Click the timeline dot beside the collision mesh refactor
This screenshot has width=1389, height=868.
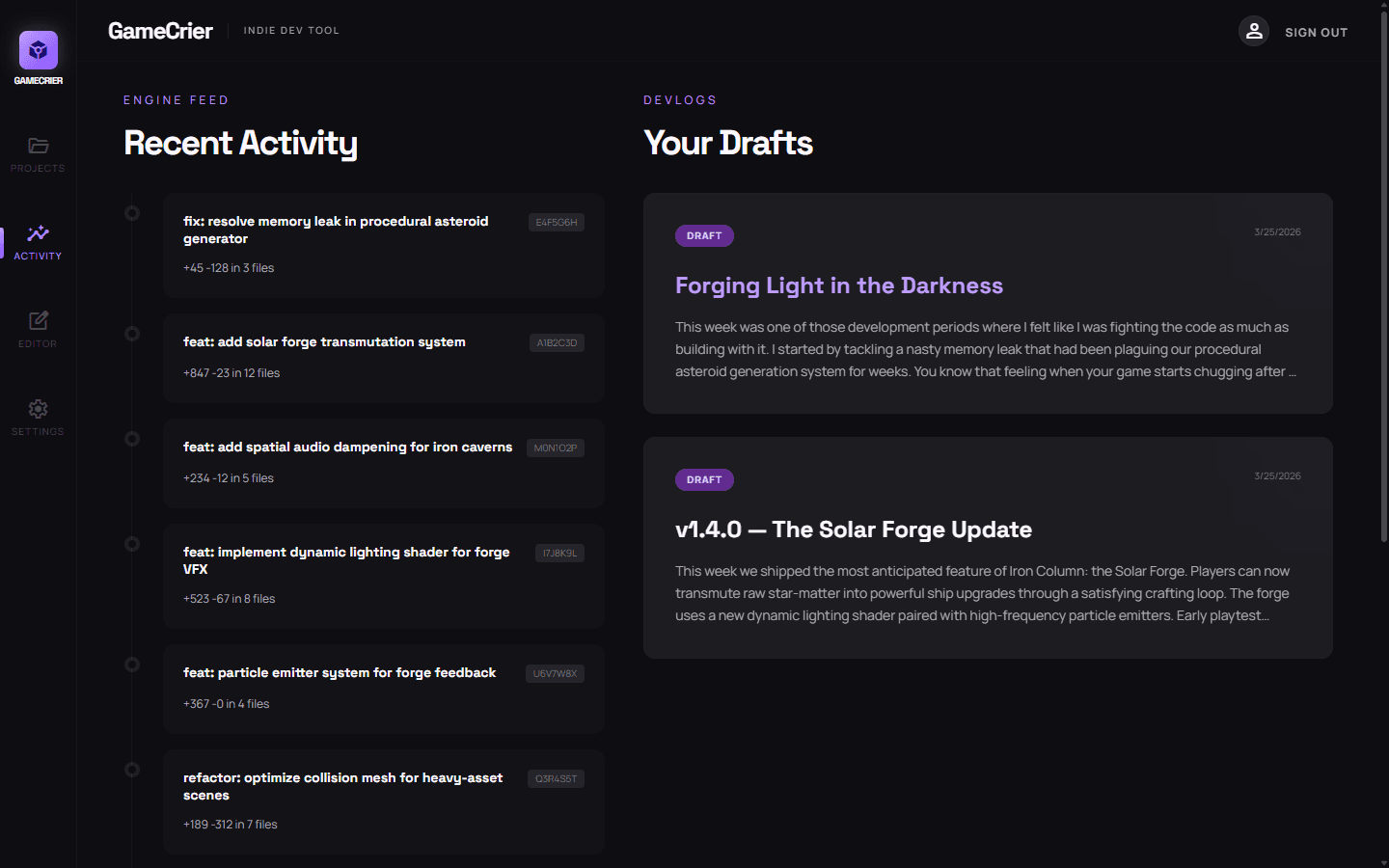(x=132, y=770)
